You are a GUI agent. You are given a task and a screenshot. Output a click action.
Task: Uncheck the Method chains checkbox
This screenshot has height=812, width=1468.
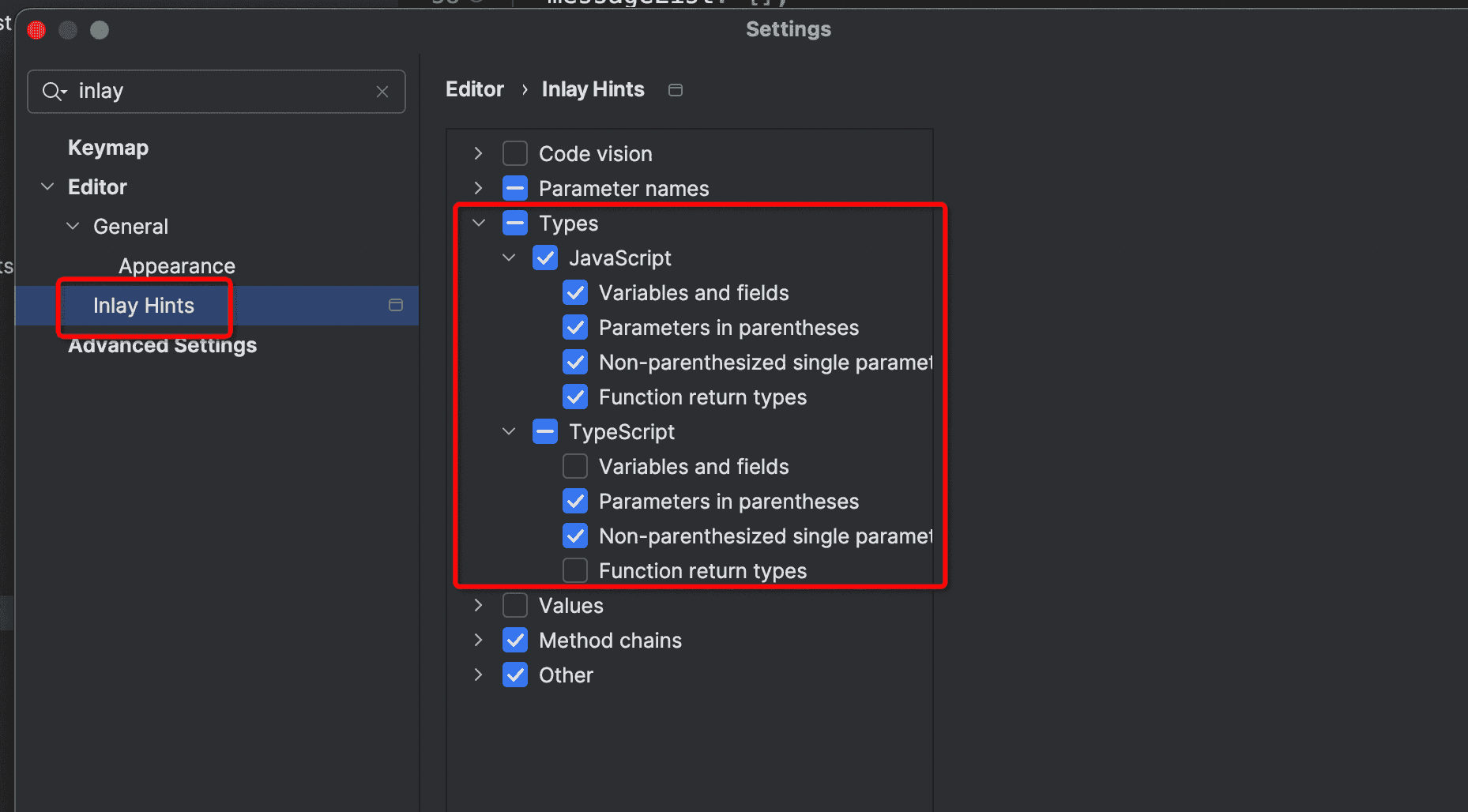[x=515, y=640]
